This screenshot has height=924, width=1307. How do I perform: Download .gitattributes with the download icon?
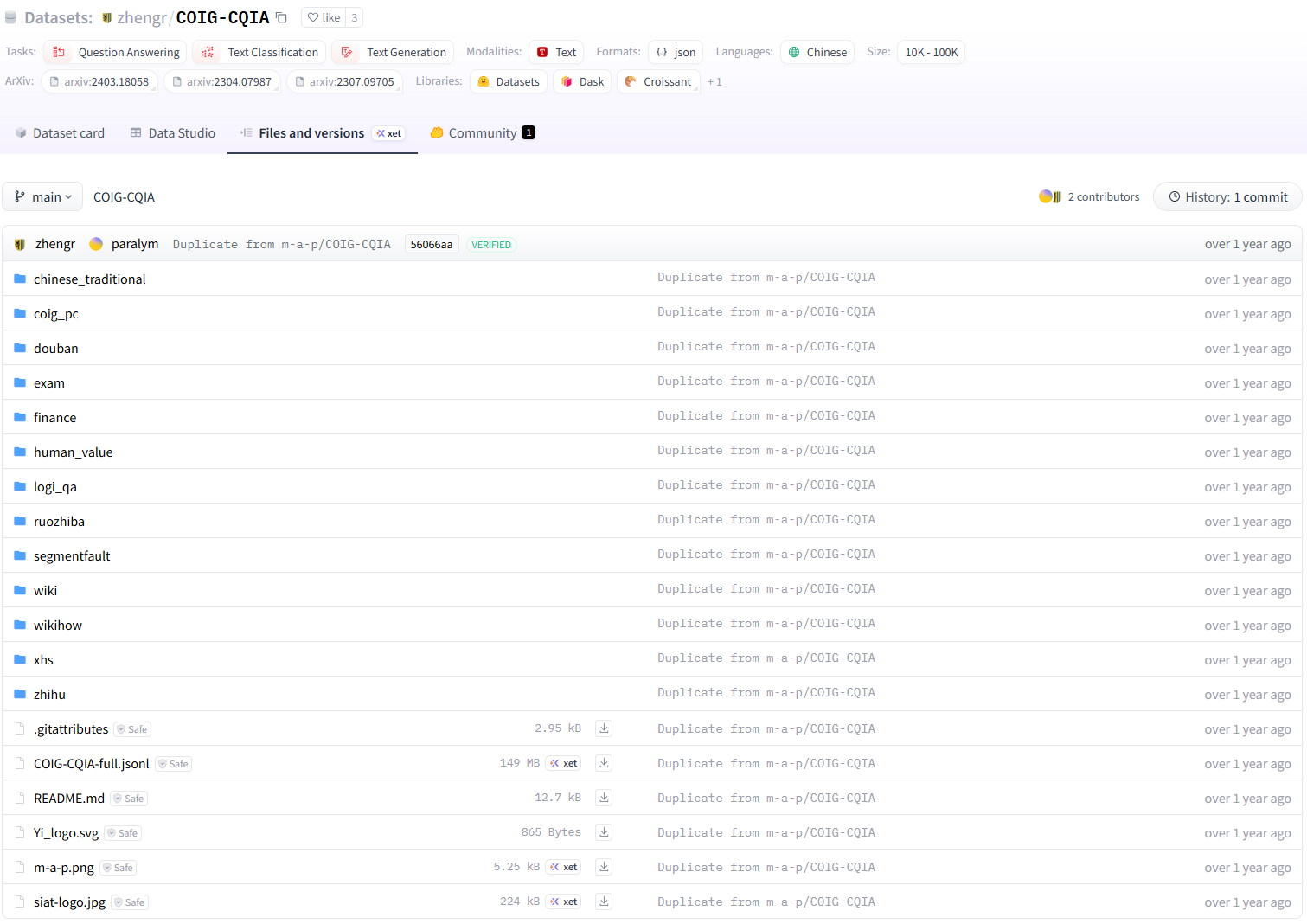pyautogui.click(x=604, y=728)
